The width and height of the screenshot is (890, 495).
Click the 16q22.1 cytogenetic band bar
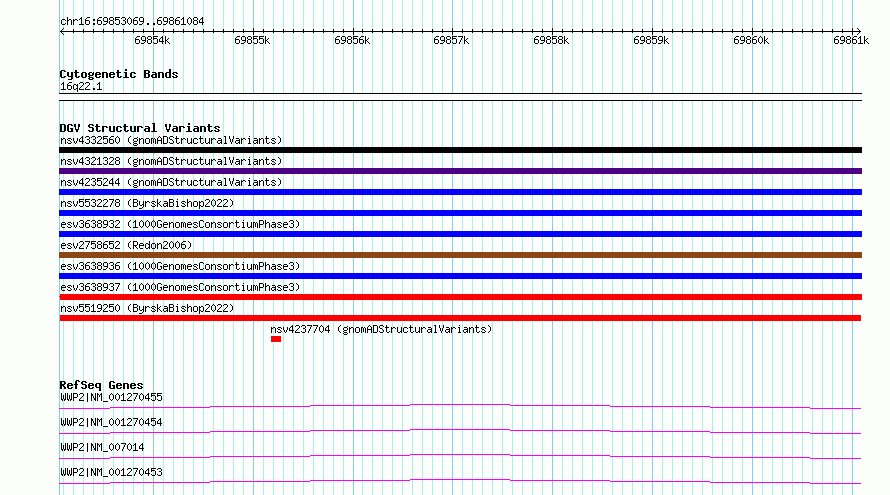click(x=460, y=97)
